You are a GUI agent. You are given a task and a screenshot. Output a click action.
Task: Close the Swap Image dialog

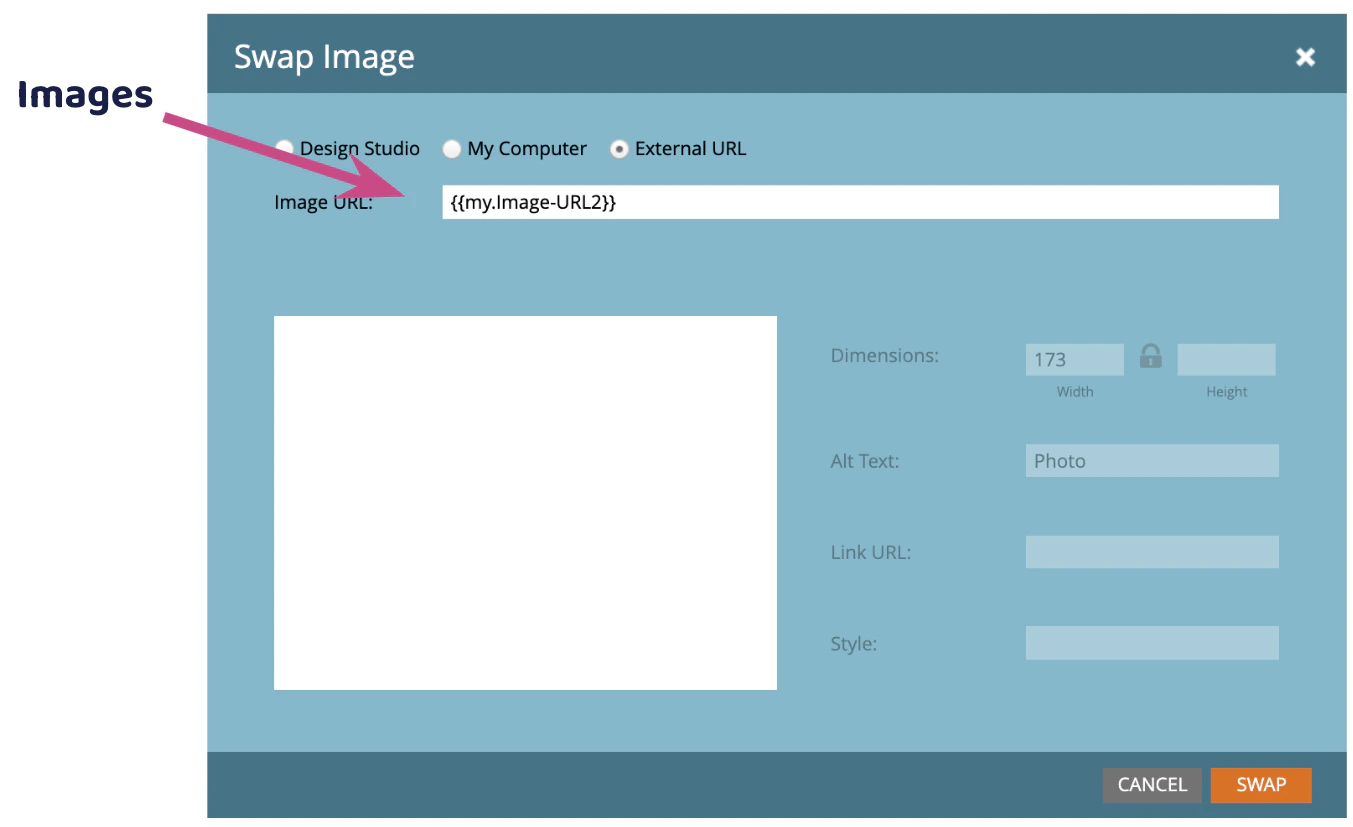1305,57
